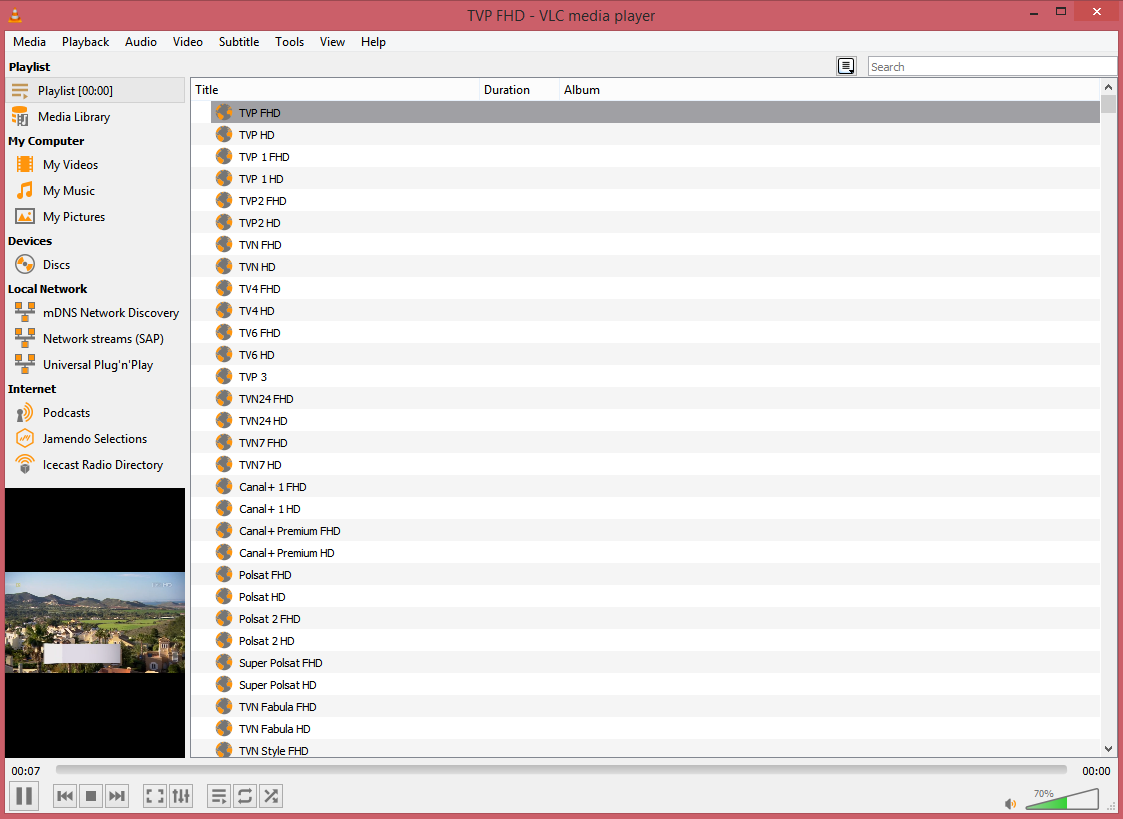The height and width of the screenshot is (819, 1123).
Task: Sort playlist by Album column
Action: pos(829,89)
